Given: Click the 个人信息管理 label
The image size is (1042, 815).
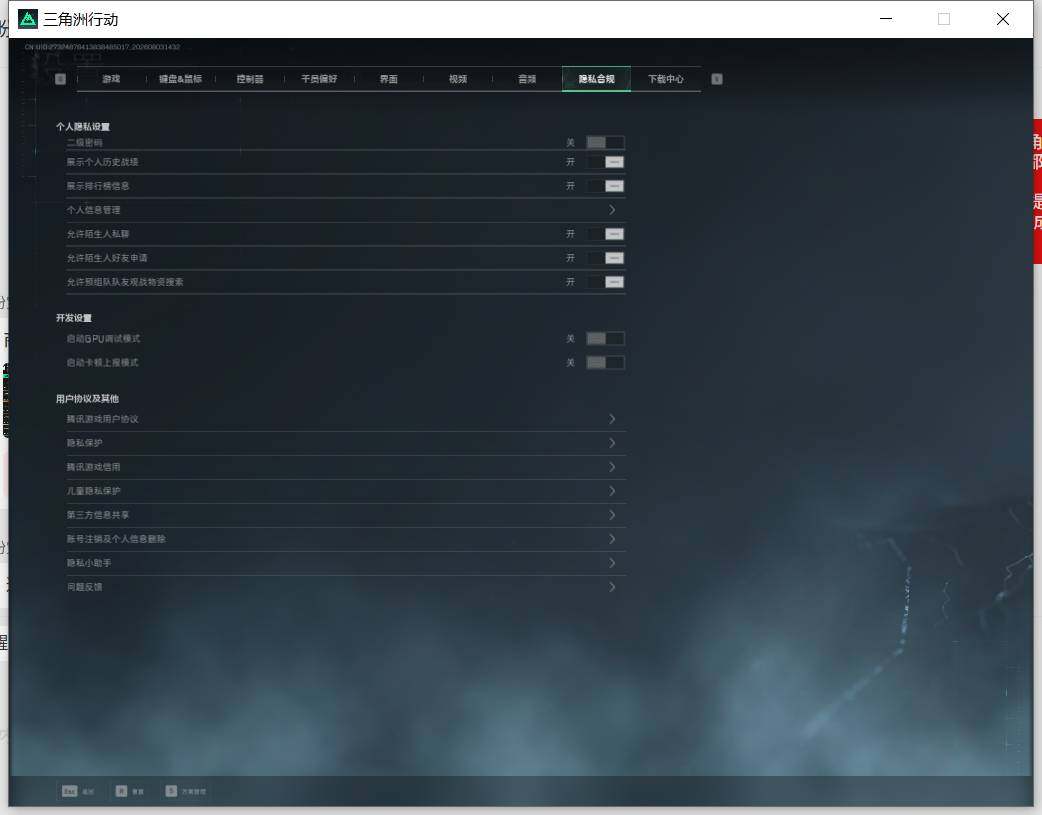Looking at the screenshot, I should coord(93,210).
